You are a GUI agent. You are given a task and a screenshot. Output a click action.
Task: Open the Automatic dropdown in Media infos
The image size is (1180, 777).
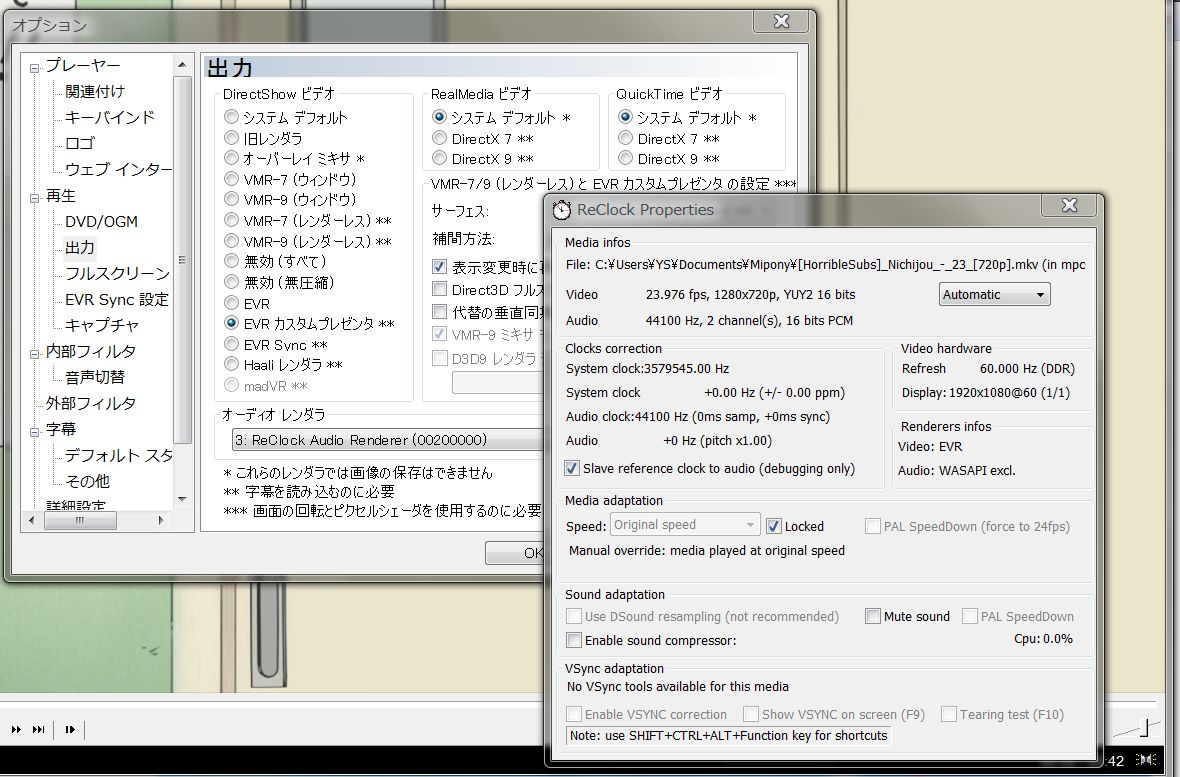pyautogui.click(x=994, y=294)
